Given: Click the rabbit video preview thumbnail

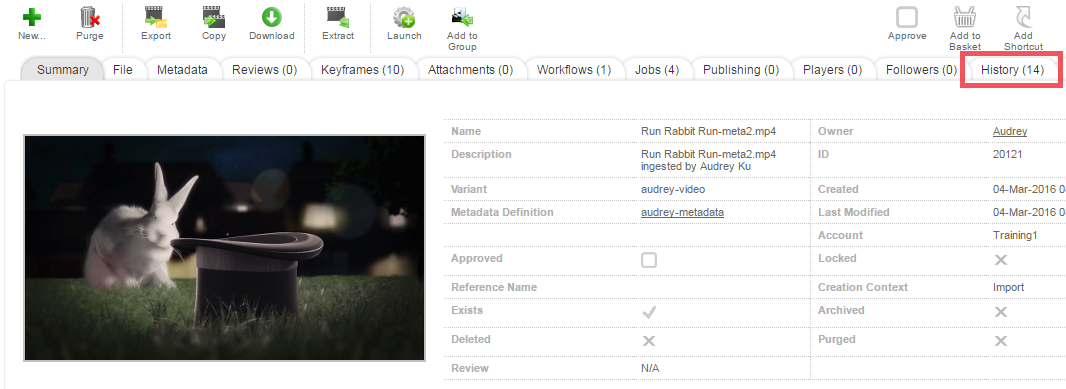Looking at the screenshot, I should (224, 248).
